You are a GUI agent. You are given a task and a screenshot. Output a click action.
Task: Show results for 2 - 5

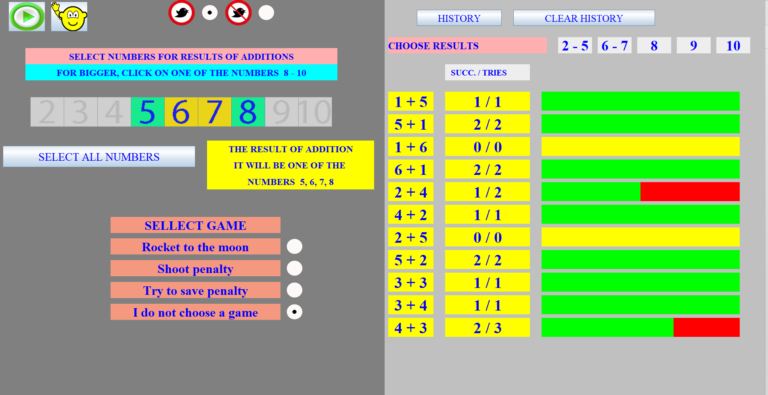pyautogui.click(x=575, y=46)
